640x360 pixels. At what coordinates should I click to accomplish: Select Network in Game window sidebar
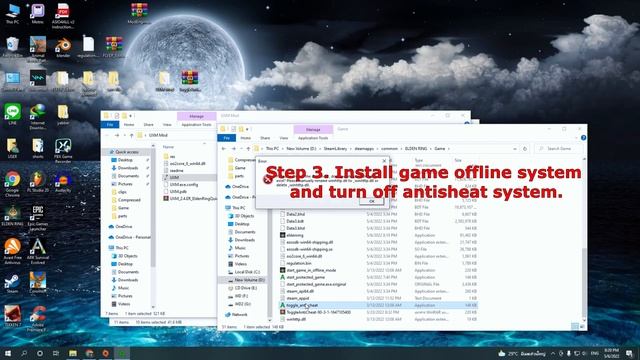[x=236, y=315]
